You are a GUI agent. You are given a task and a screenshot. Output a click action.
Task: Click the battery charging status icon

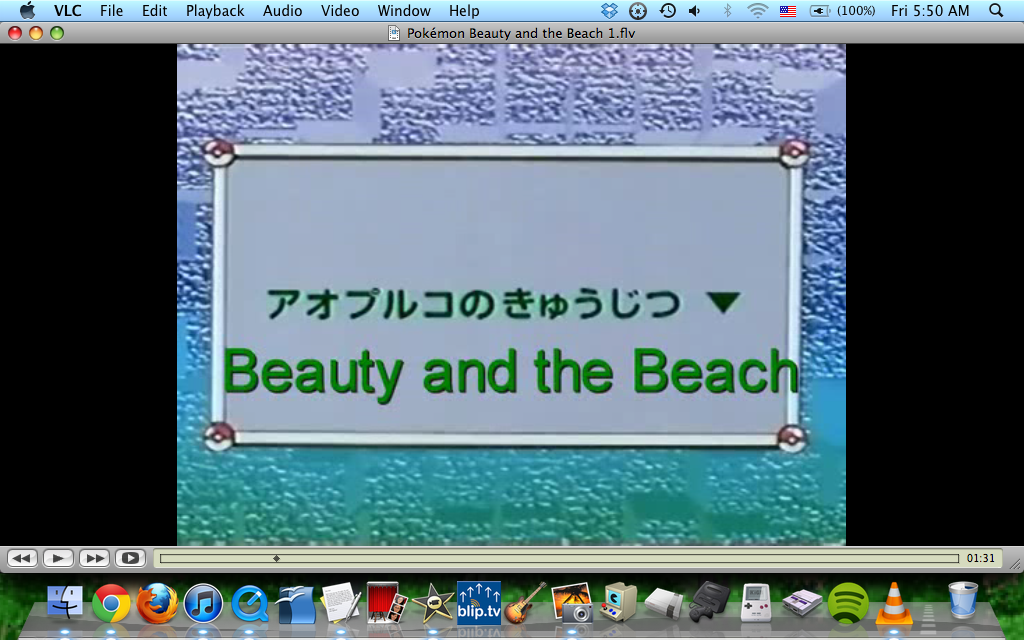[x=820, y=11]
